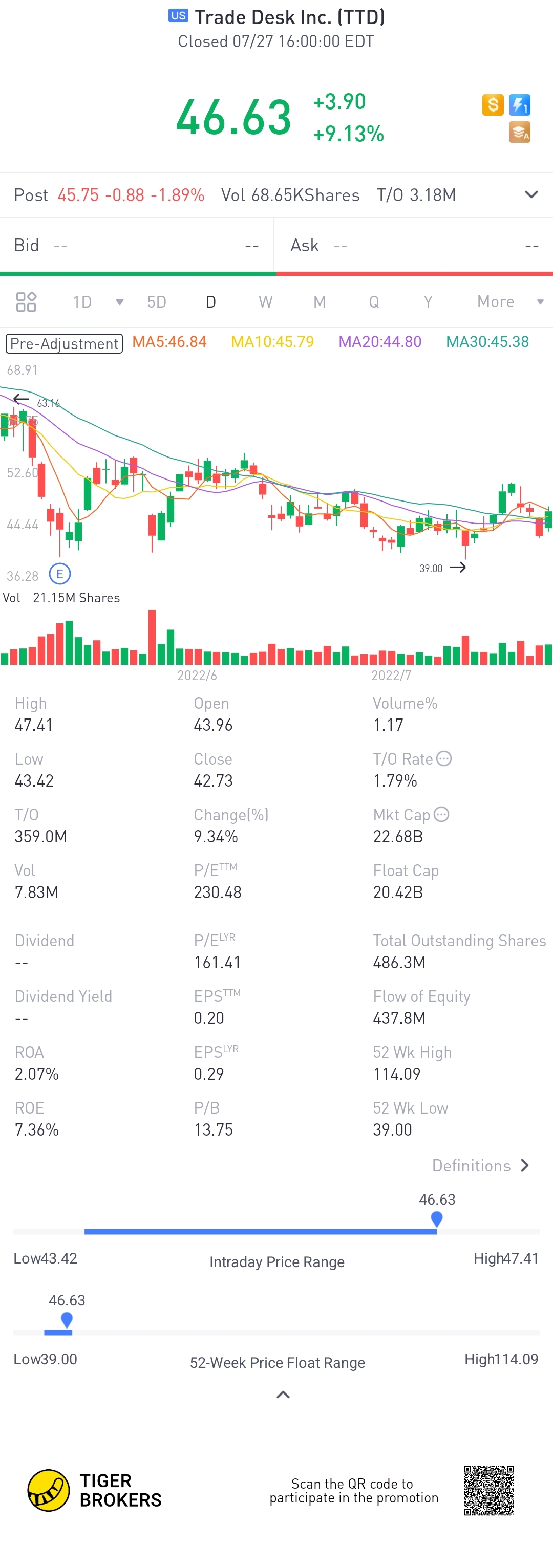Tap the ROE value 7.36%
This screenshot has height=1568, width=553.
36,1130
